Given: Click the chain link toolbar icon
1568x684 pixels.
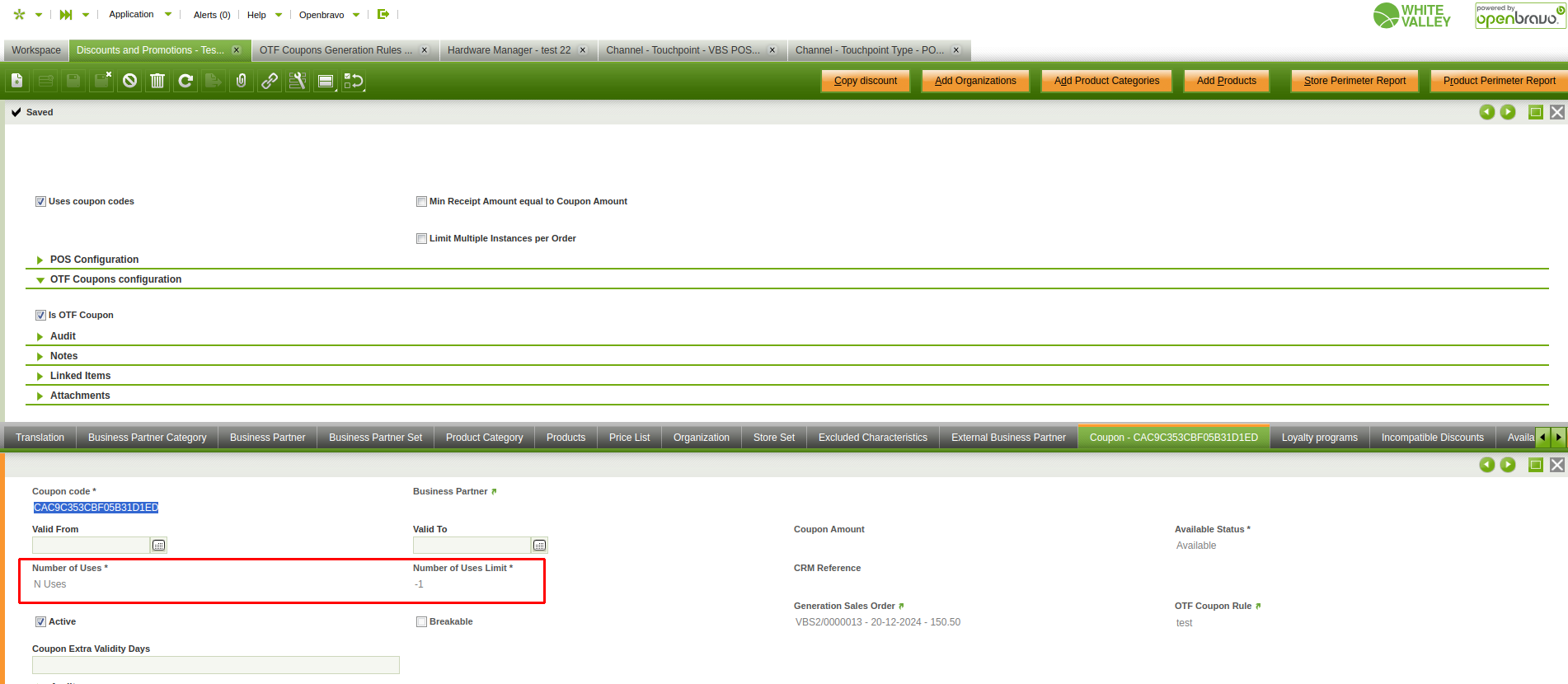Looking at the screenshot, I should tap(270, 81).
